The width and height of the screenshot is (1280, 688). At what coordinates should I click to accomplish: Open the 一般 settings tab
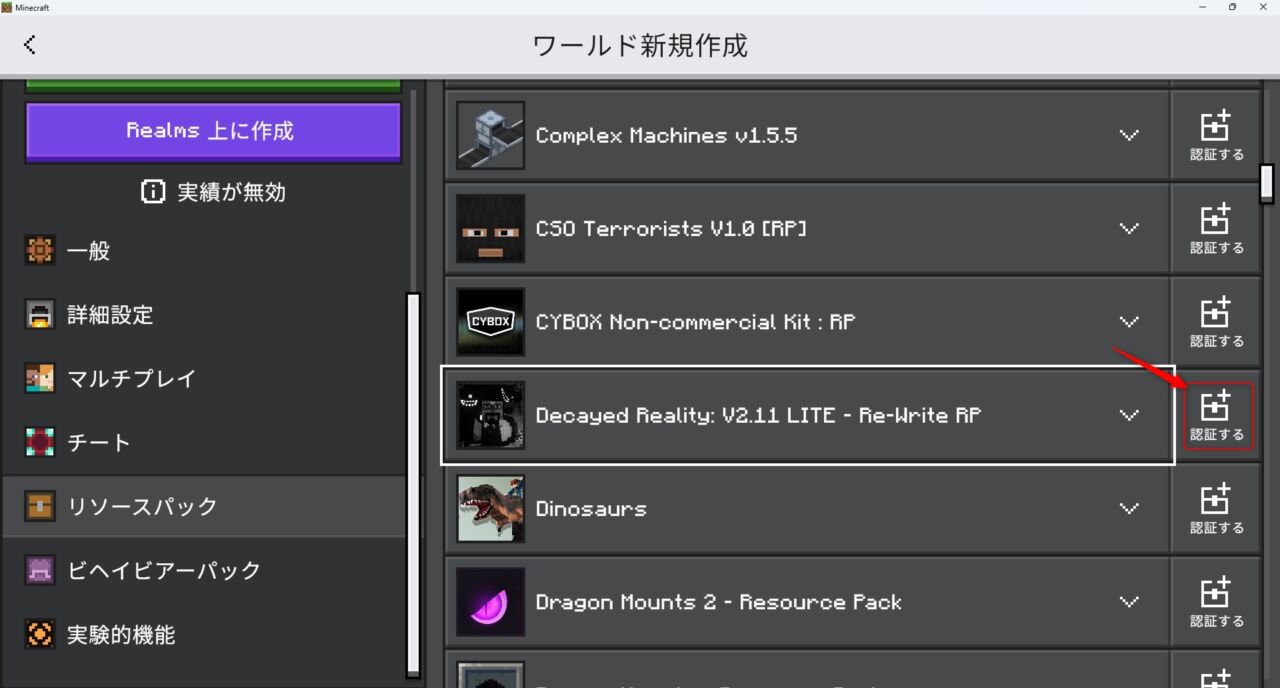click(204, 251)
